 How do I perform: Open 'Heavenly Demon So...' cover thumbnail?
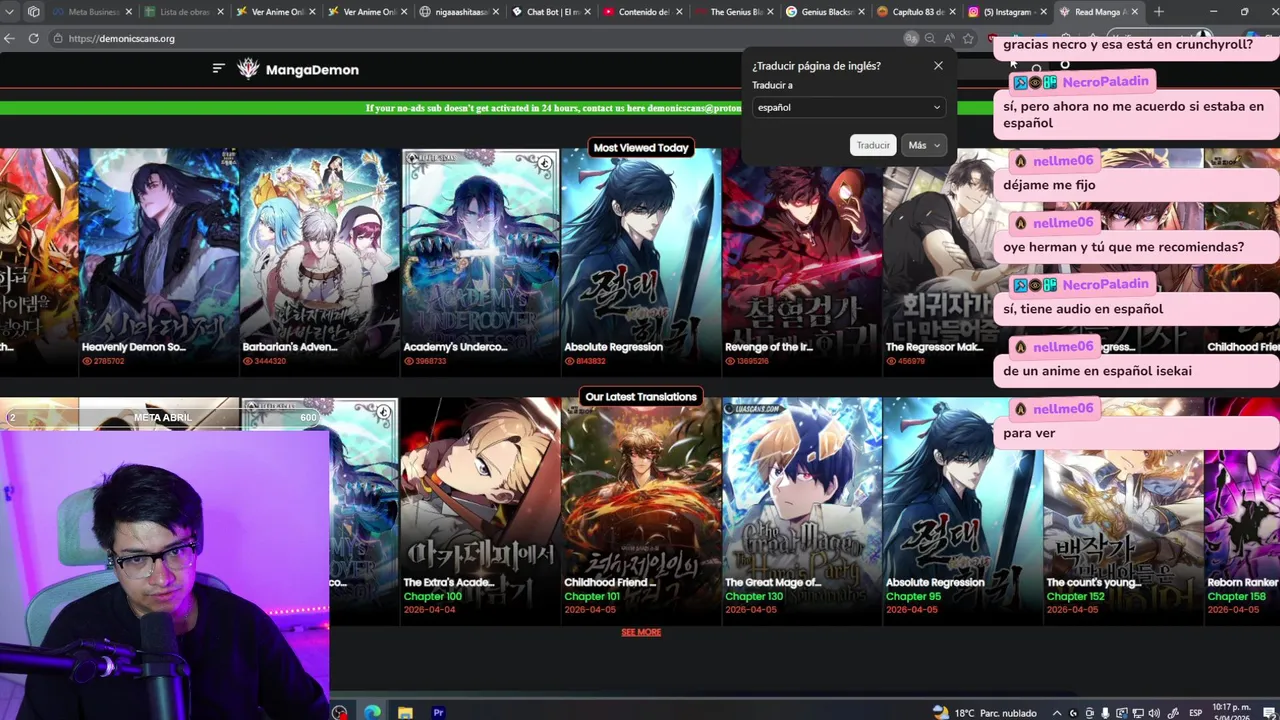point(159,262)
